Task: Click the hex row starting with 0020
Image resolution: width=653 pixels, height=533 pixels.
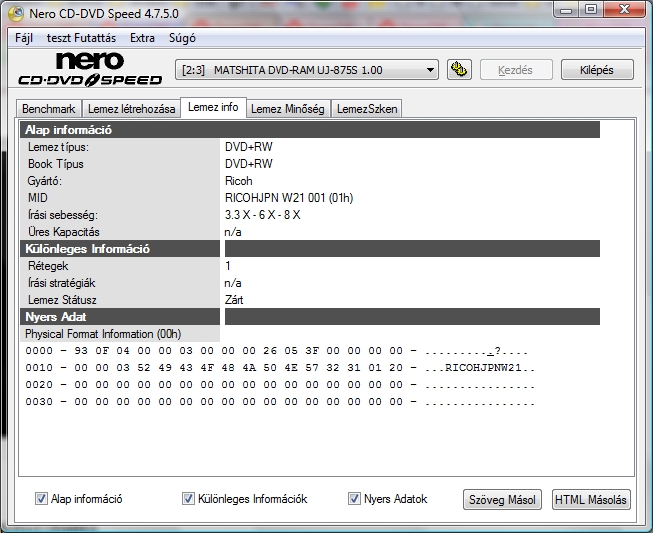Action: (x=280, y=385)
